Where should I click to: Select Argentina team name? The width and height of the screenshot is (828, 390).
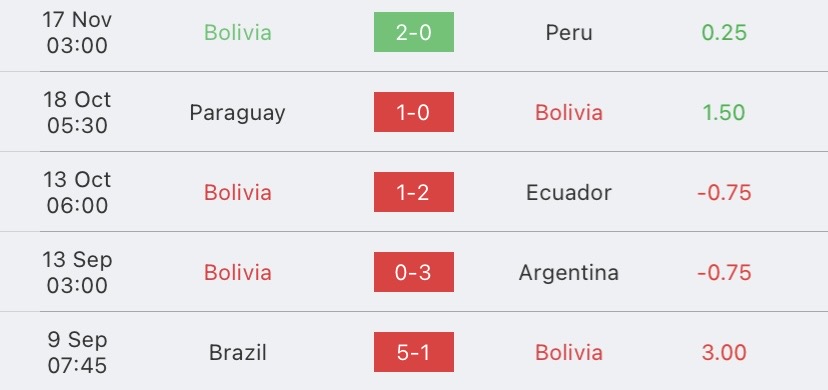[569, 273]
